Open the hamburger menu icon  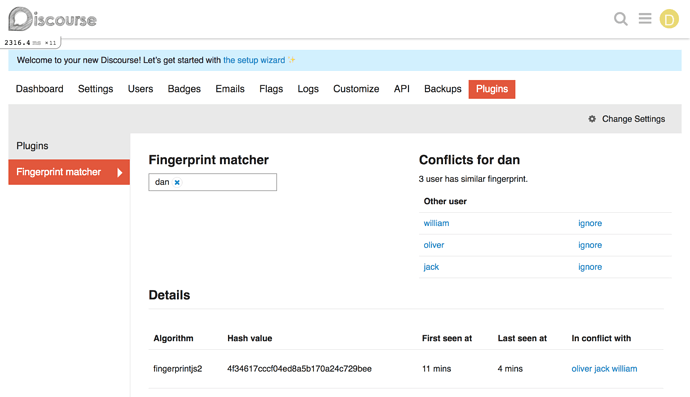click(x=645, y=18)
